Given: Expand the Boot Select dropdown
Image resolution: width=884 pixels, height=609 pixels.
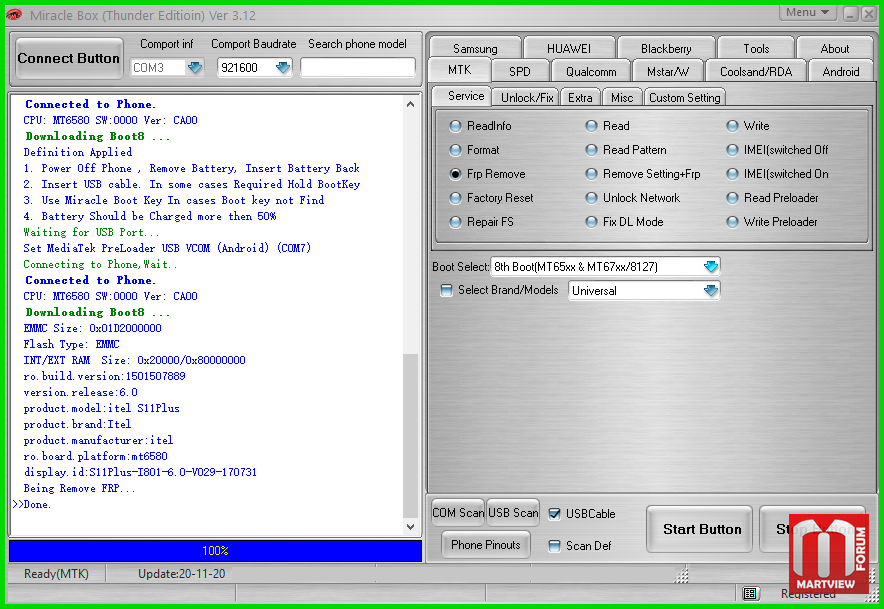Looking at the screenshot, I should point(711,267).
